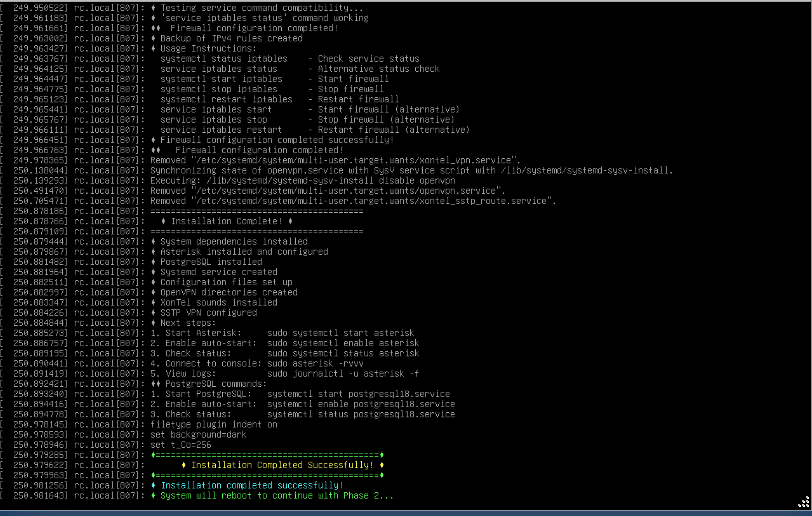Click the diamond bullet before 'Next steps:'
Screen dimensions: 812x516
[152, 323]
